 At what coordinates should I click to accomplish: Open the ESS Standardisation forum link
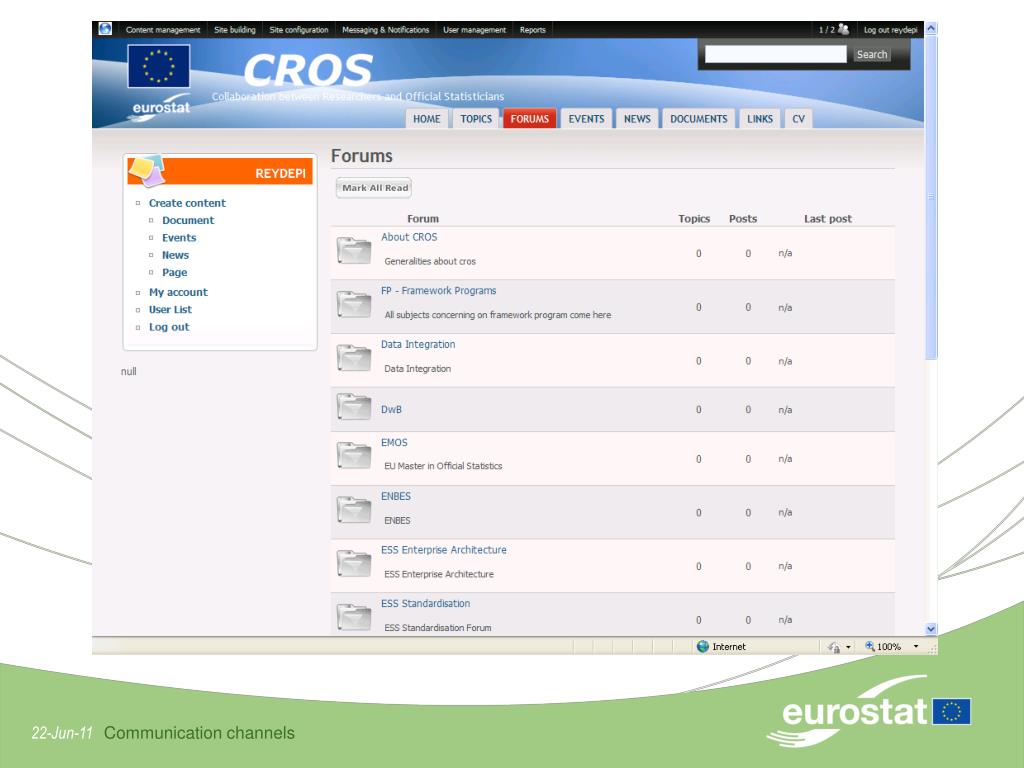pyautogui.click(x=425, y=603)
